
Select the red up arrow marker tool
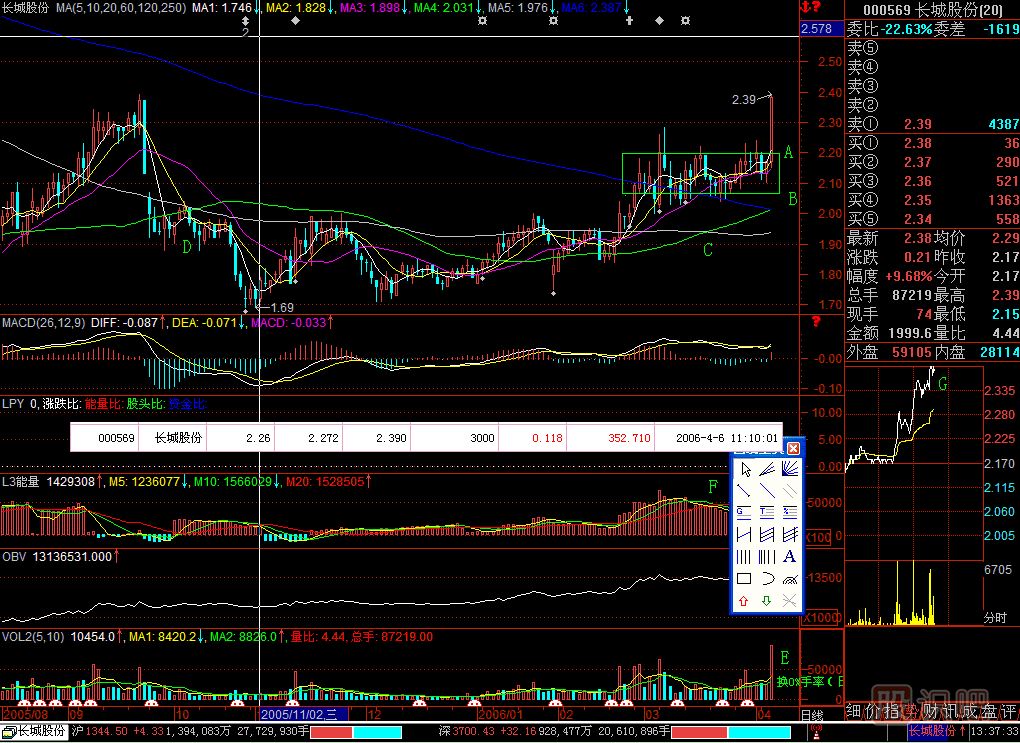click(x=744, y=600)
